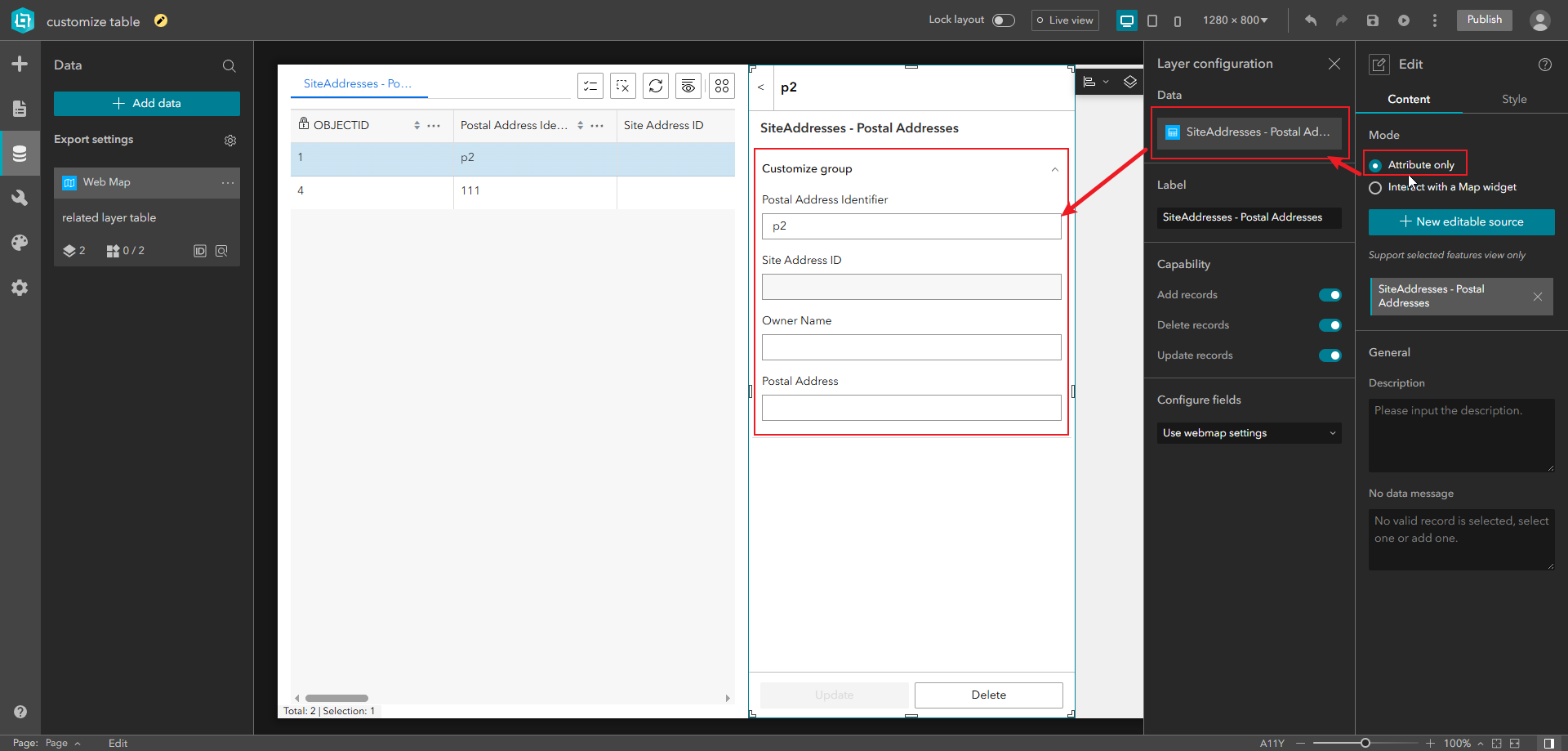1568x751 pixels.
Task: Switch to the Style tab
Action: pyautogui.click(x=1514, y=99)
